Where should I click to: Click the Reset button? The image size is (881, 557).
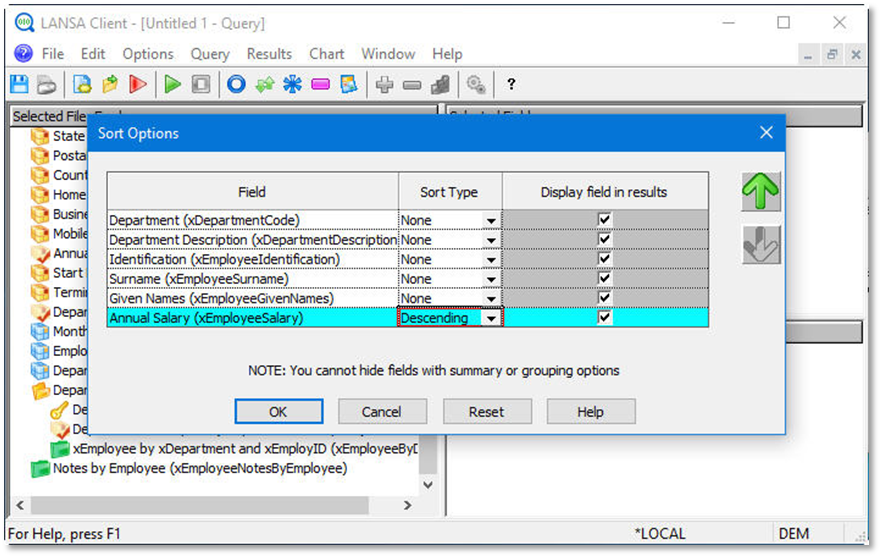(487, 411)
